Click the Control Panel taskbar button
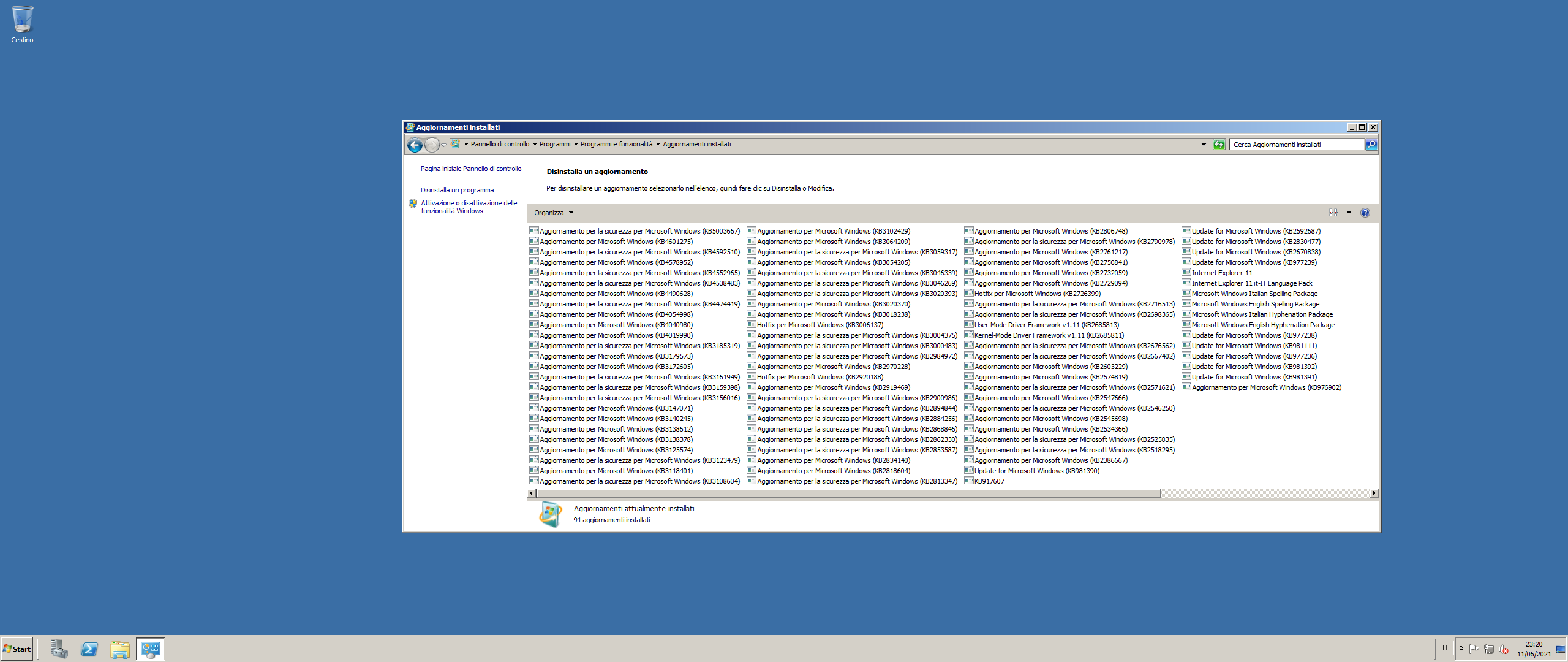This screenshot has height=662, width=1568. pos(151,649)
